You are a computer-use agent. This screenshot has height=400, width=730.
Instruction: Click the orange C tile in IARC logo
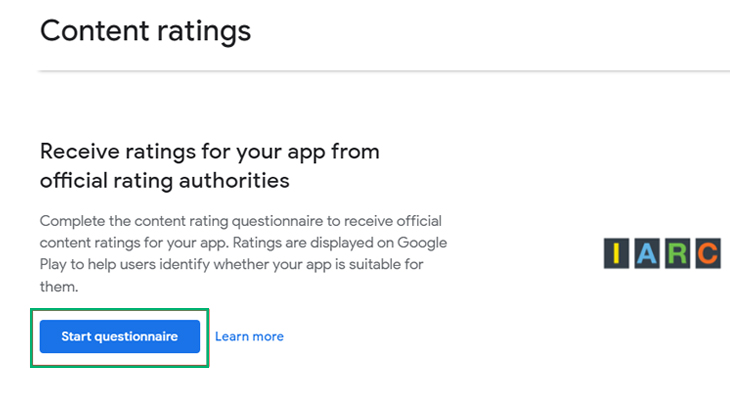[708, 253]
